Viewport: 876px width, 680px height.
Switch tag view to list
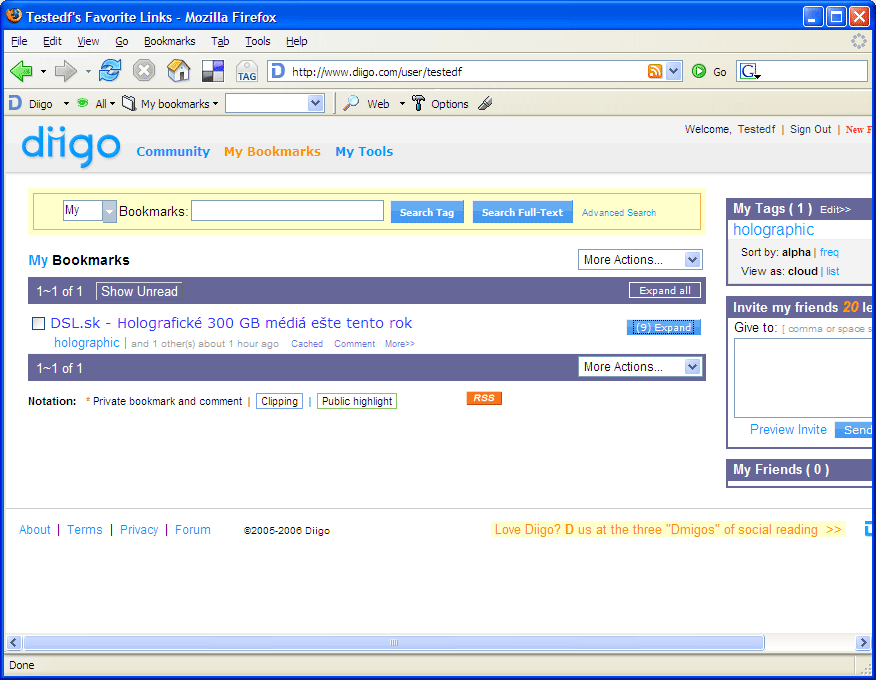pyautogui.click(x=832, y=271)
